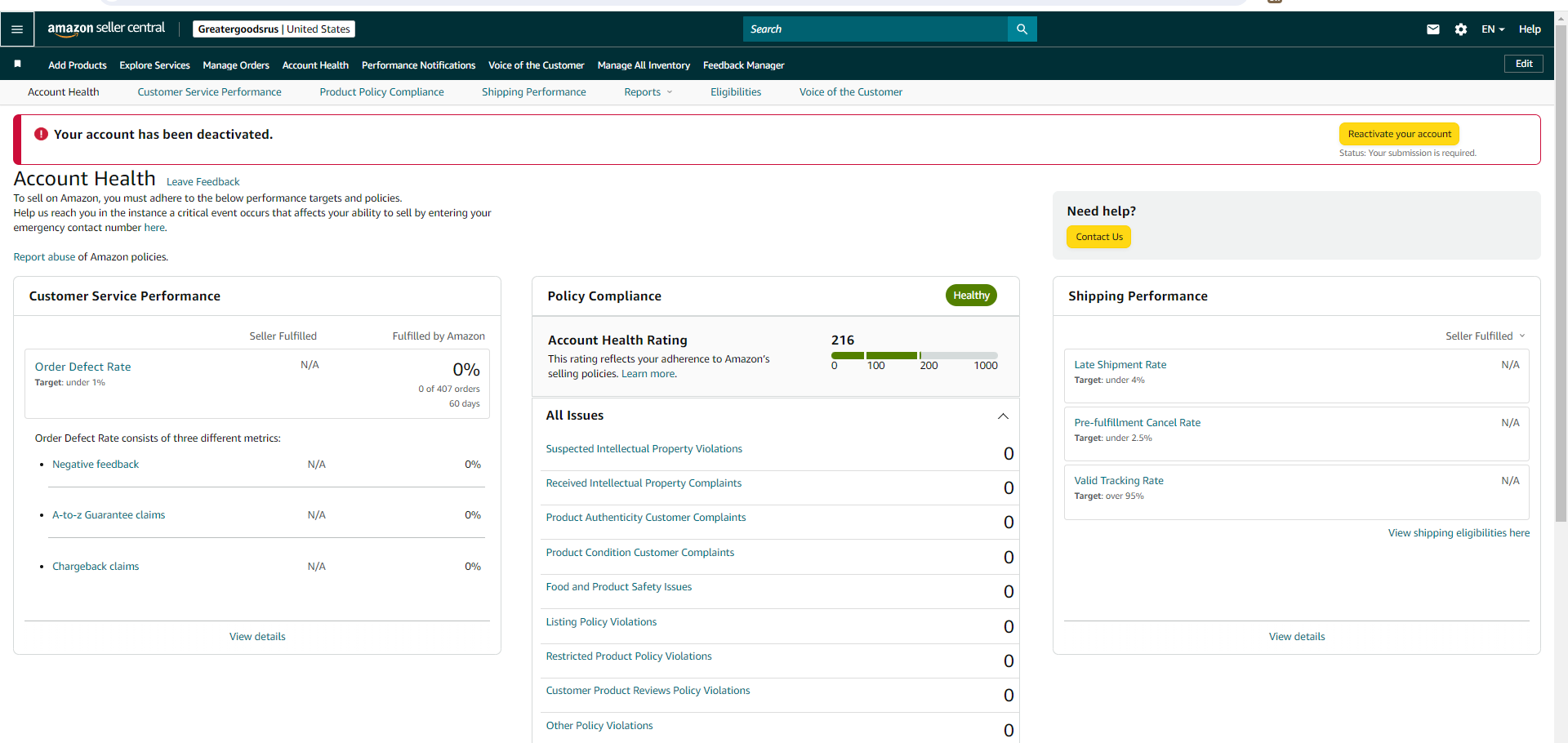Open the messages envelope icon
The image size is (1568, 743).
[1433, 29]
